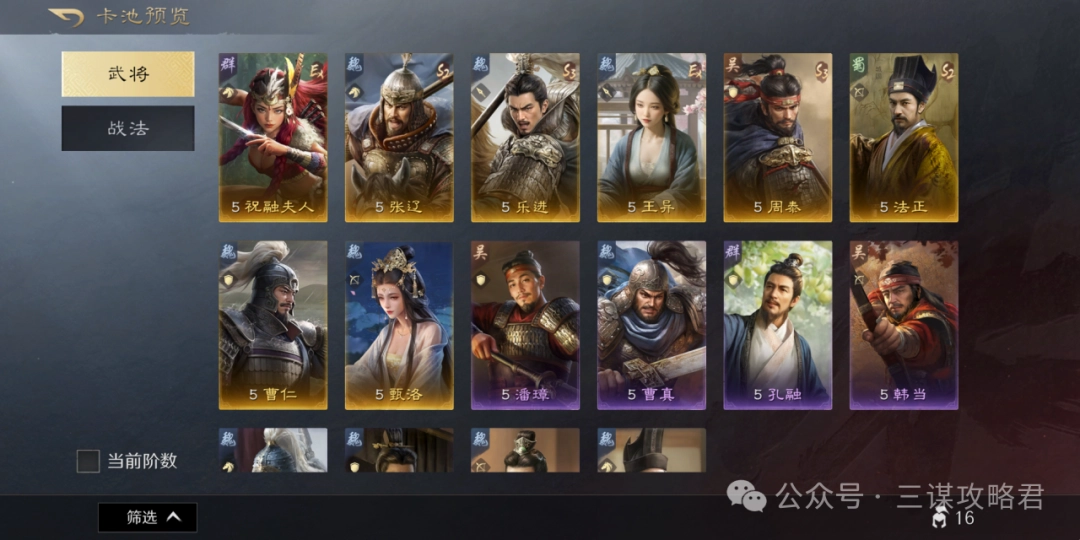Image resolution: width=1080 pixels, height=540 pixels.
Task: Switch to the 战法 tab
Action: tap(128, 128)
